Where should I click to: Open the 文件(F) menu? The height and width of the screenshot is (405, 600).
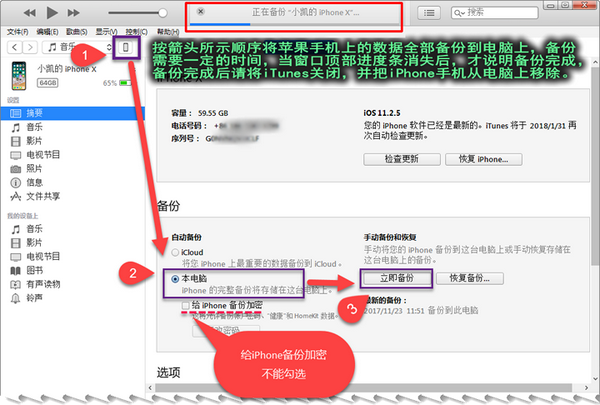point(18,32)
